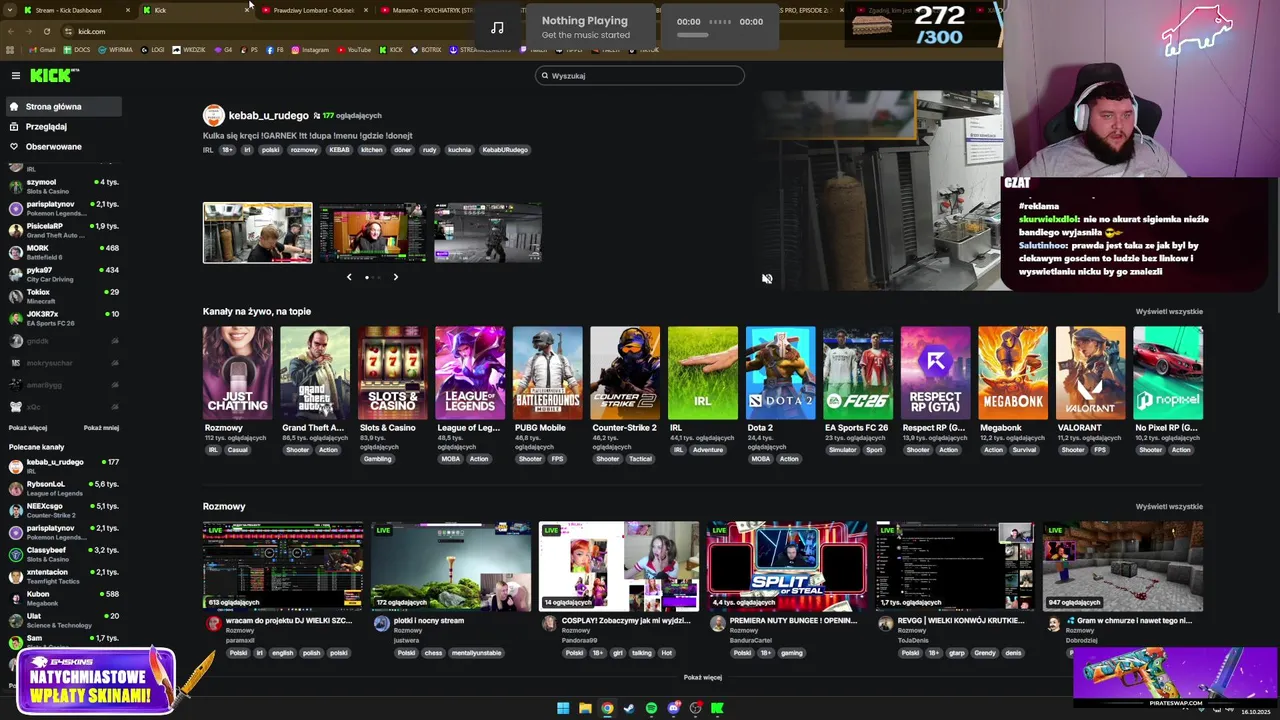Open Spotify from the taskbar

click(x=651, y=708)
